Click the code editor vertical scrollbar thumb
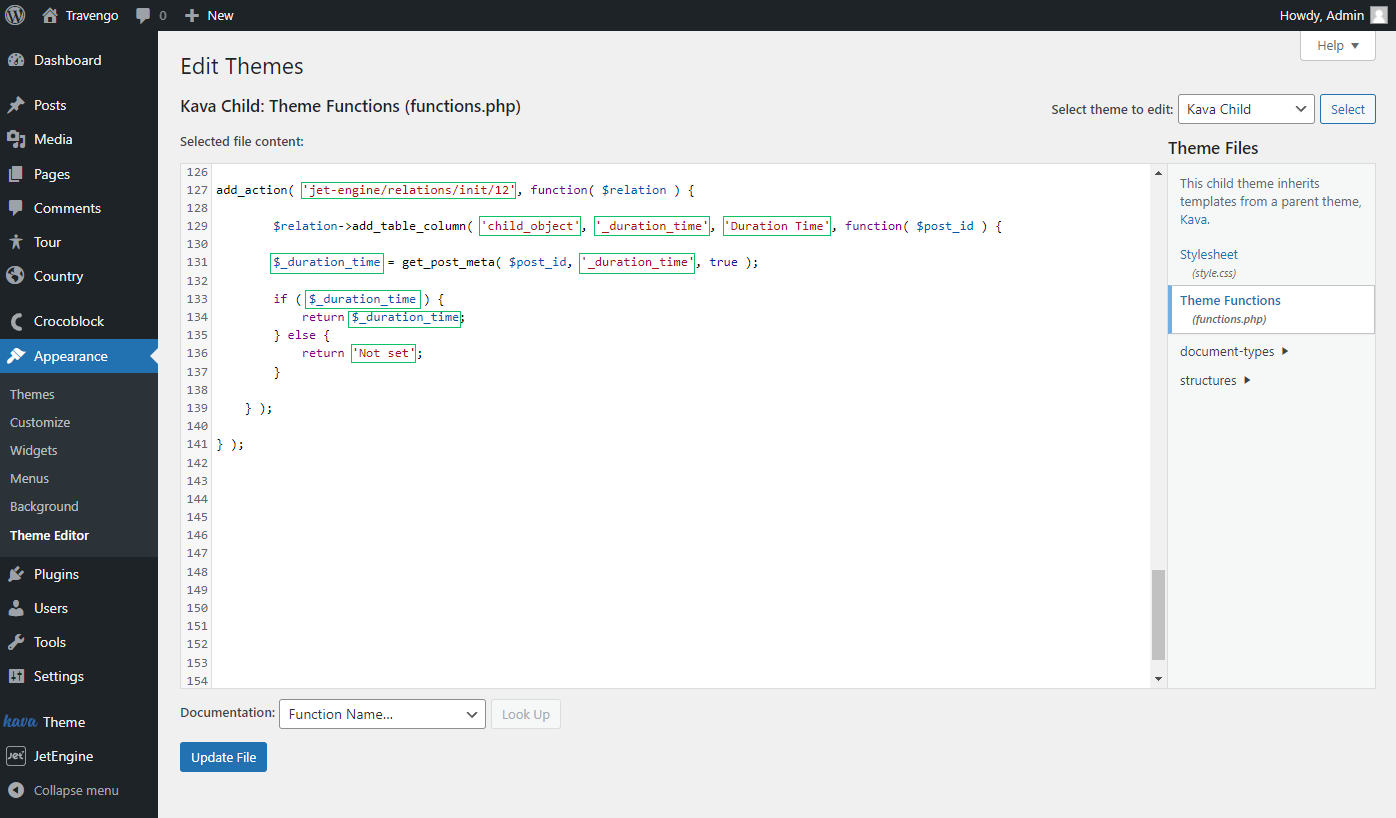This screenshot has height=818, width=1396. [1158, 615]
